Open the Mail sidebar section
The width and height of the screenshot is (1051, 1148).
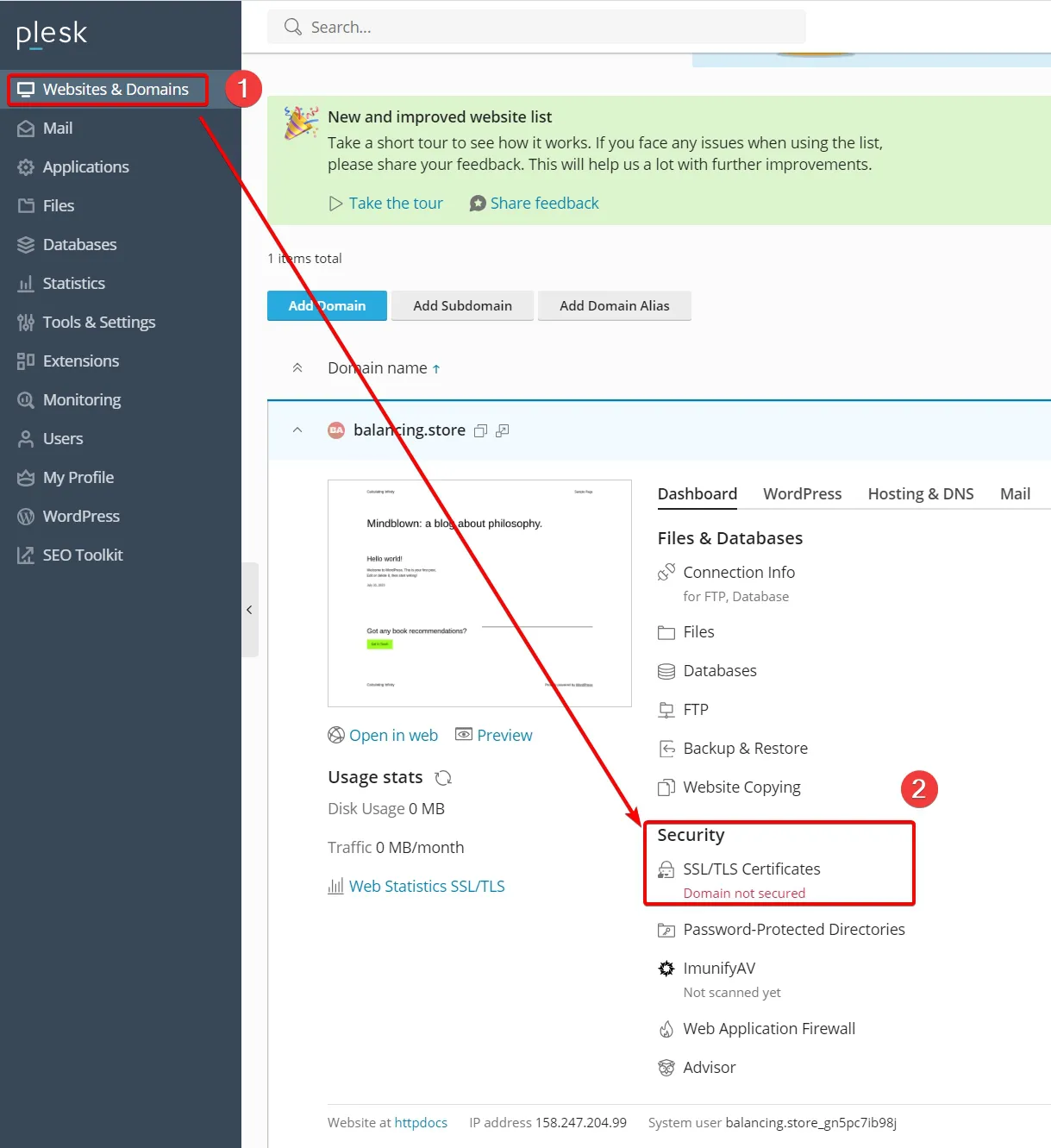click(x=58, y=129)
